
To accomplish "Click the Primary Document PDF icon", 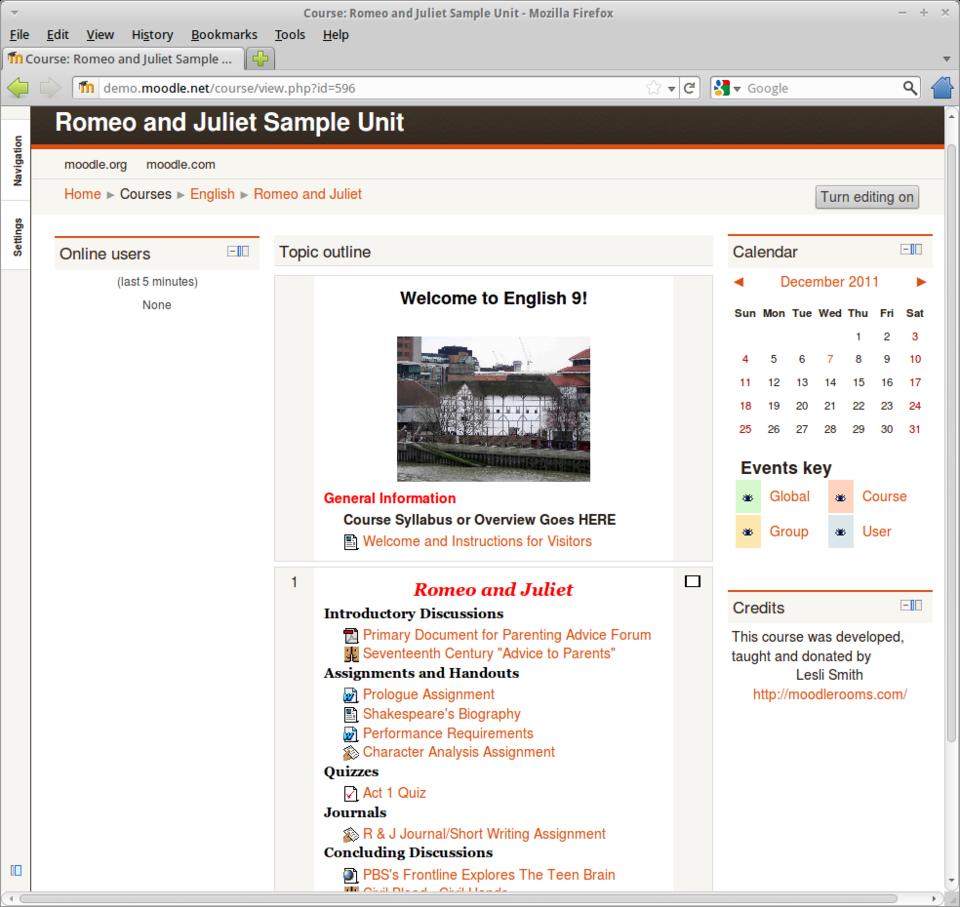I will (351, 635).
